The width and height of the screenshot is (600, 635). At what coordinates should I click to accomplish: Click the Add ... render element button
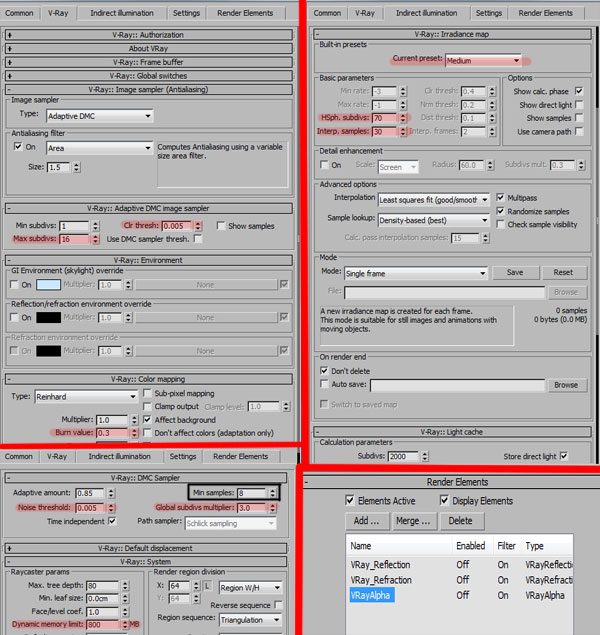point(367,521)
